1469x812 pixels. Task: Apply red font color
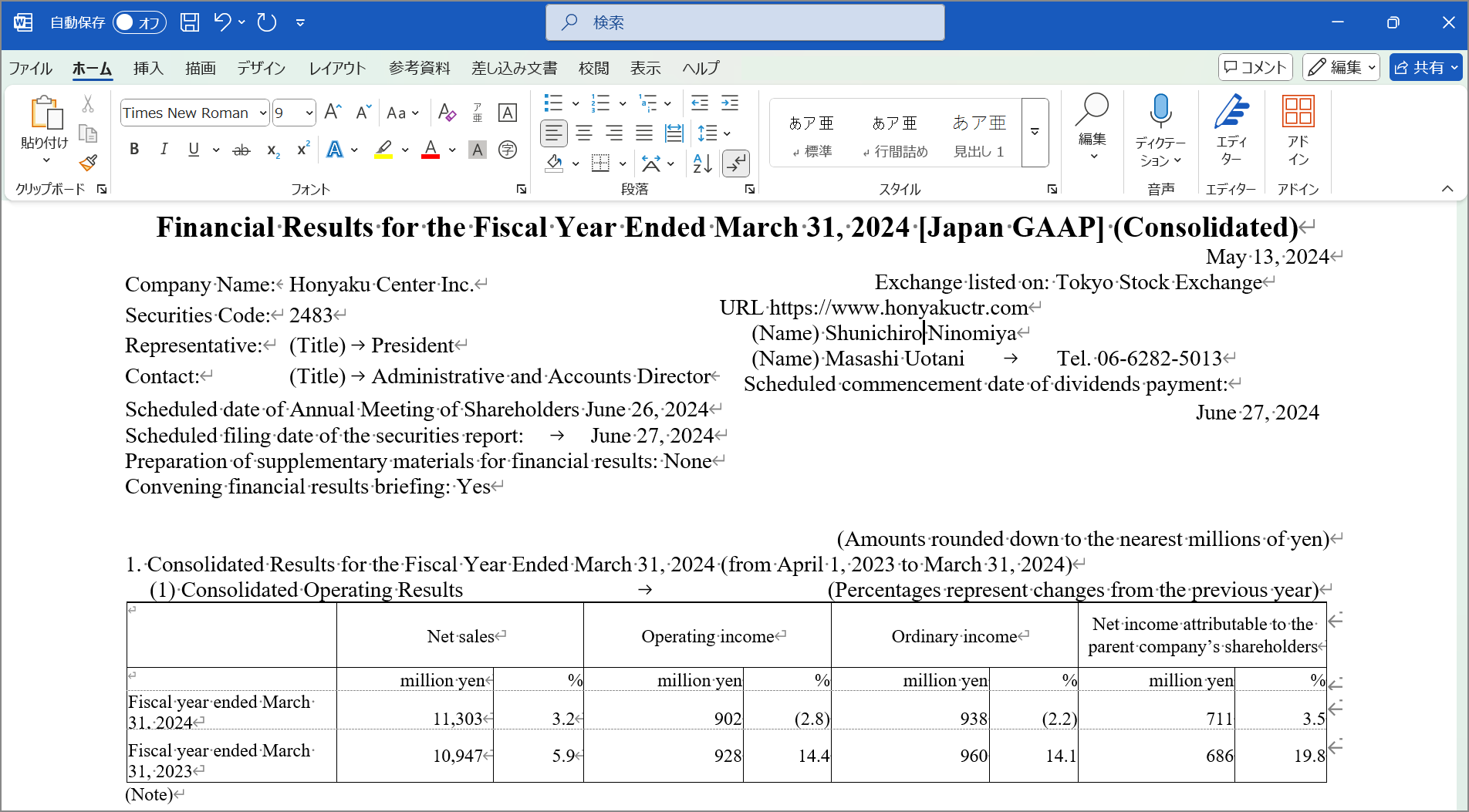coord(431,150)
